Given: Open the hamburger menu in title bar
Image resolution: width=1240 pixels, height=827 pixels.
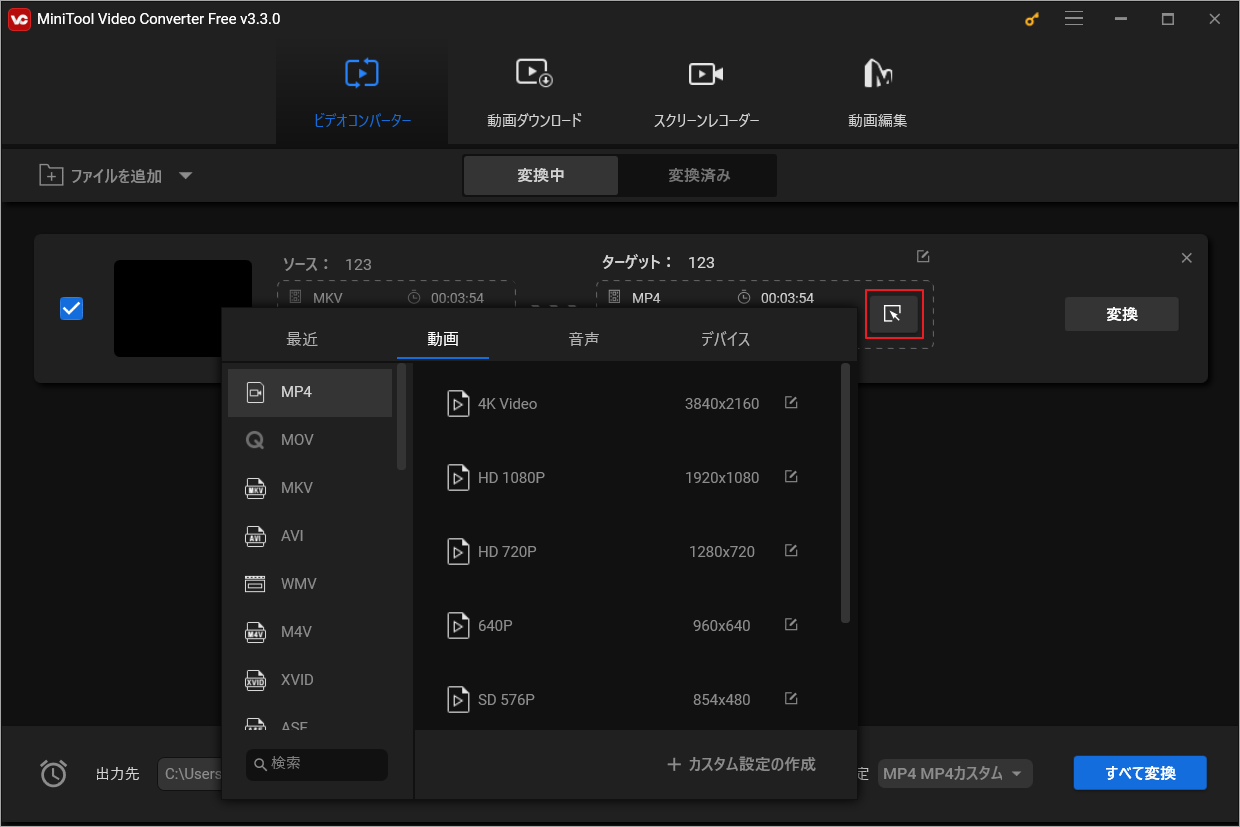Looking at the screenshot, I should pyautogui.click(x=1074, y=19).
